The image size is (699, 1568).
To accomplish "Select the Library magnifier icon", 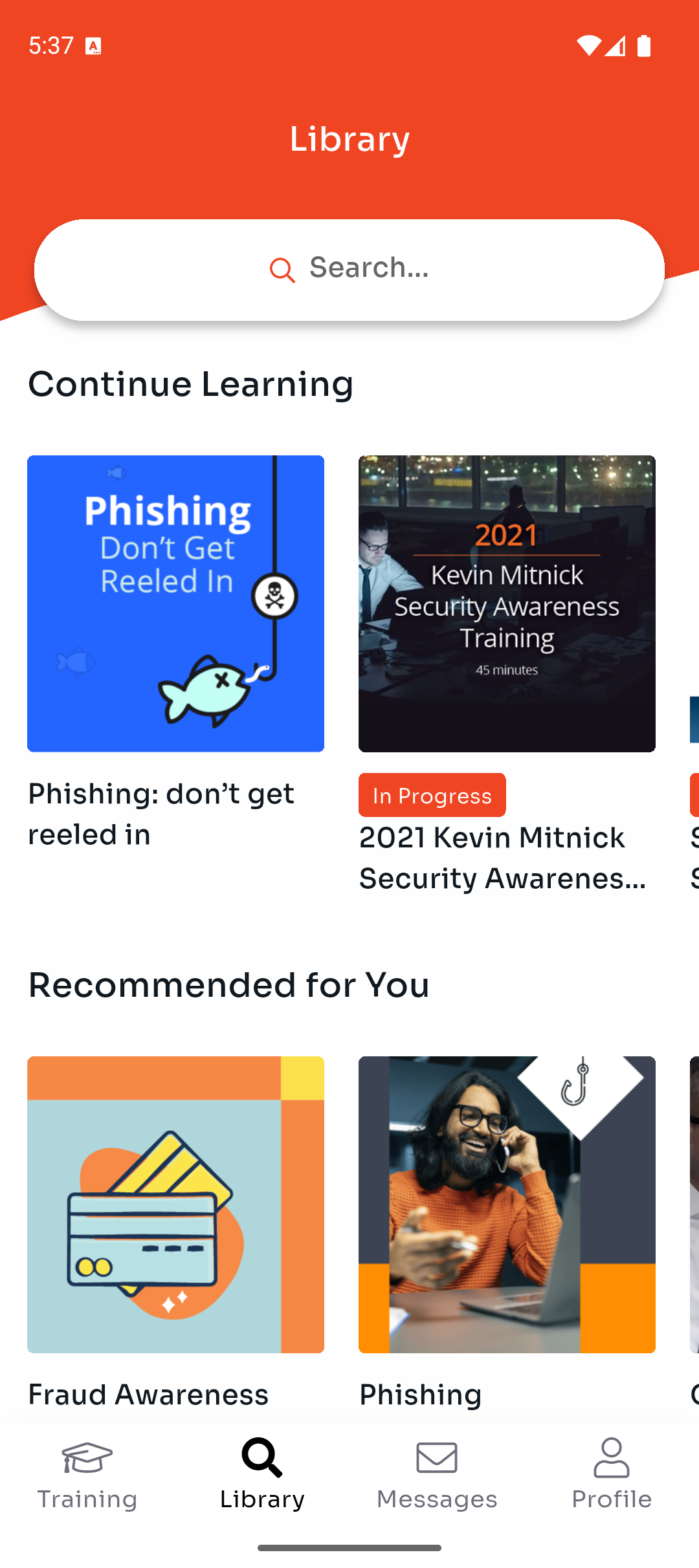I will click(262, 1457).
